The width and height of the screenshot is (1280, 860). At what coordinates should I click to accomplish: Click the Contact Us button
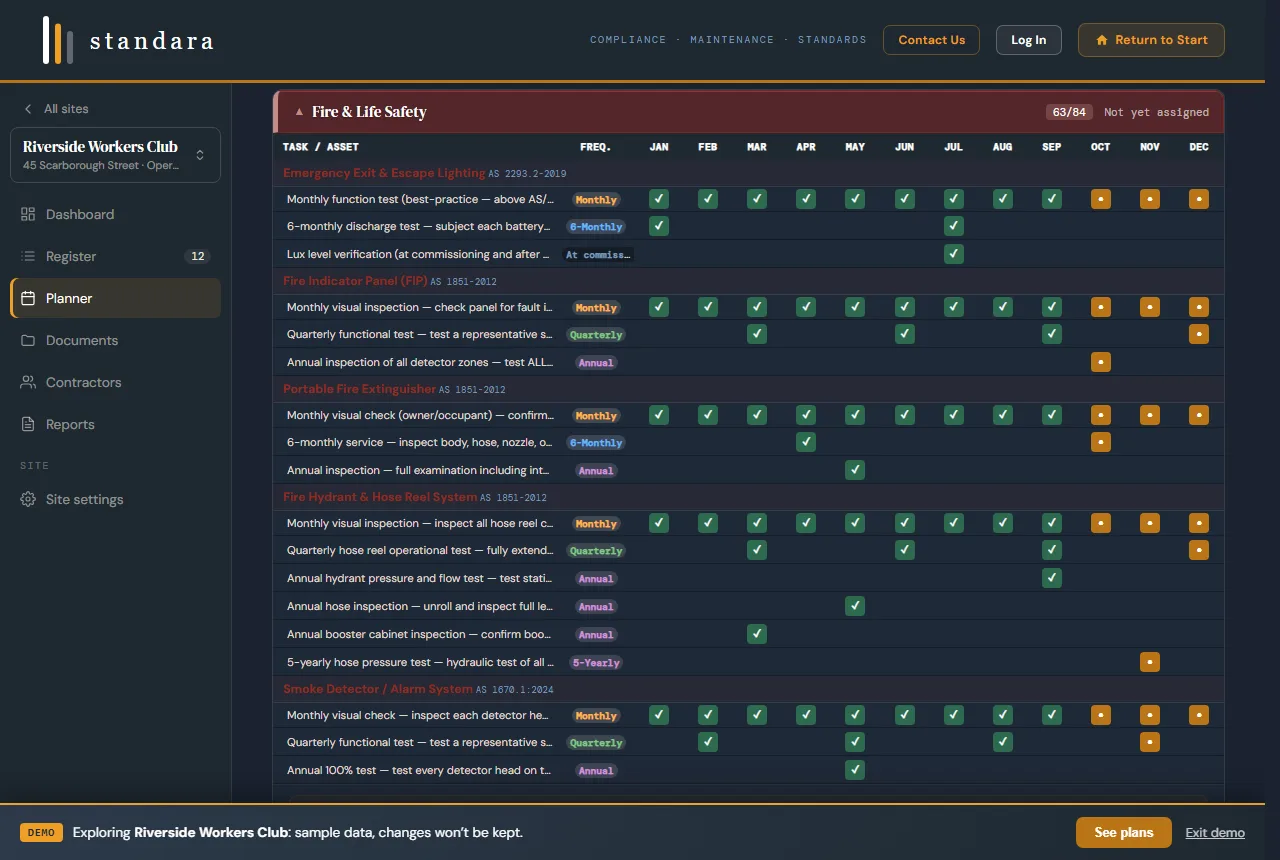(x=932, y=40)
